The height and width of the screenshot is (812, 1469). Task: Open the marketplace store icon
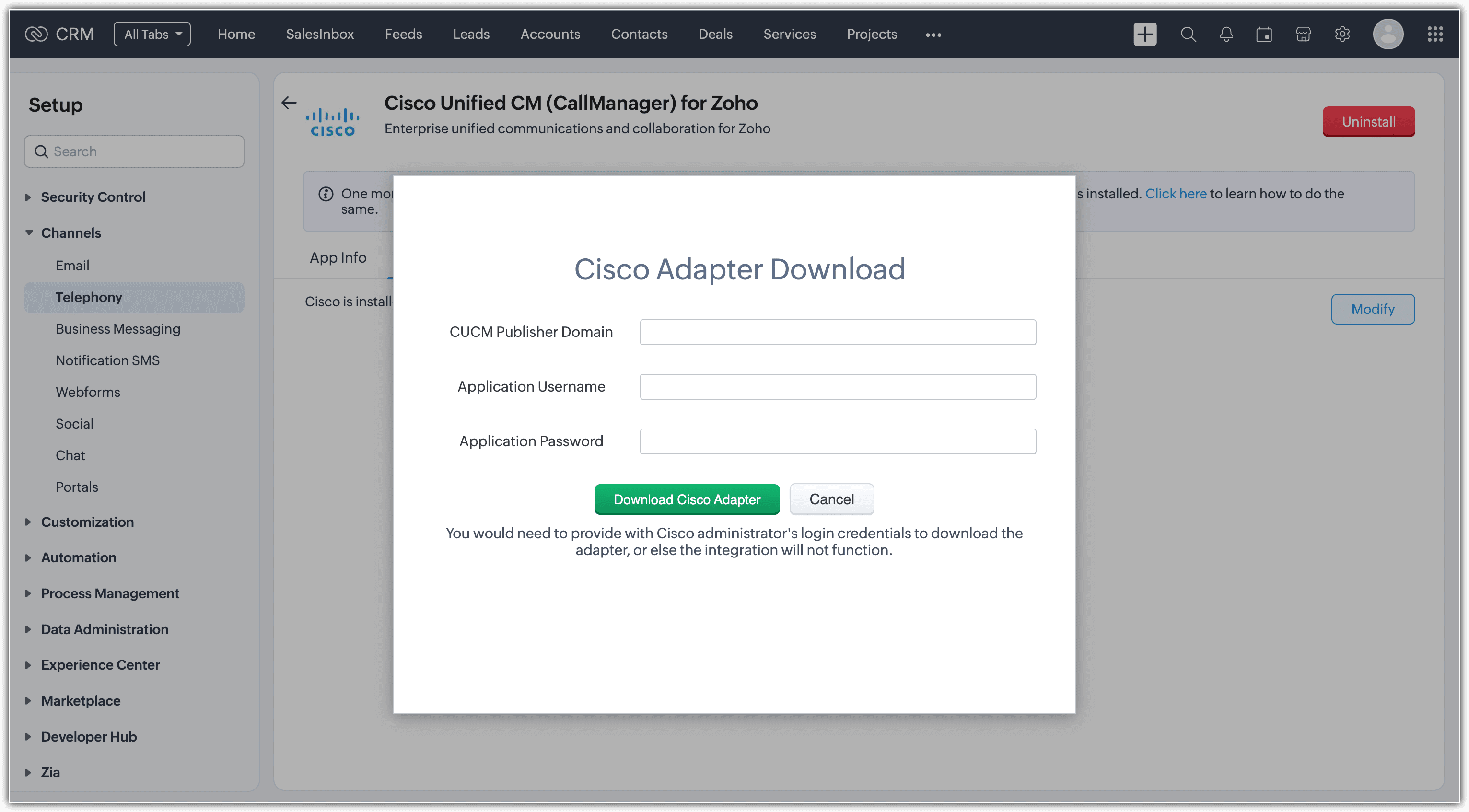1303,34
